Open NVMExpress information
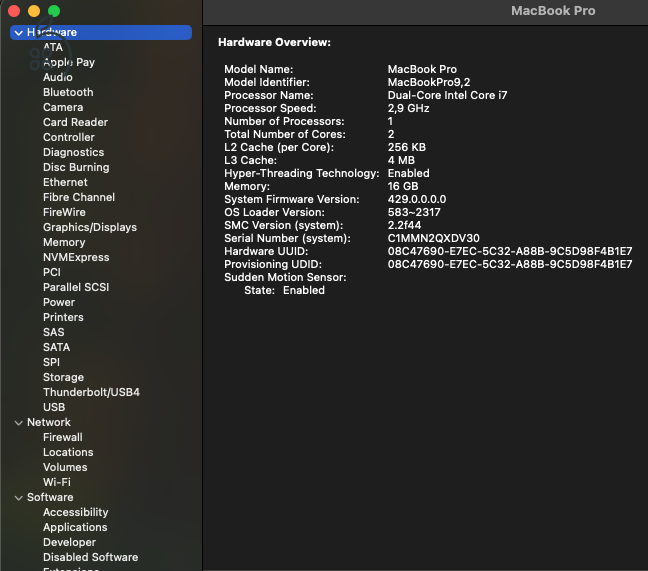 point(76,257)
